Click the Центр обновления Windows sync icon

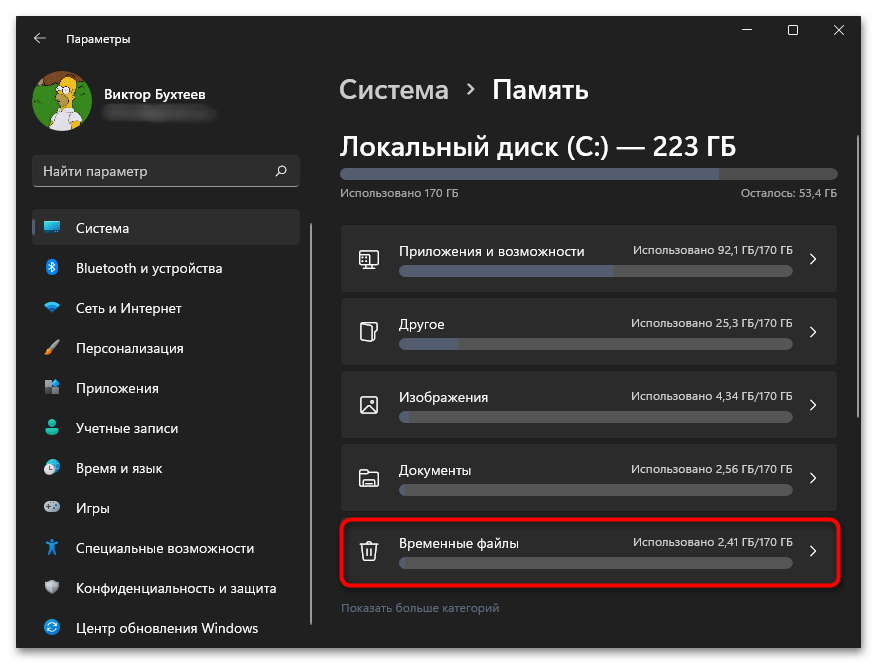point(52,627)
